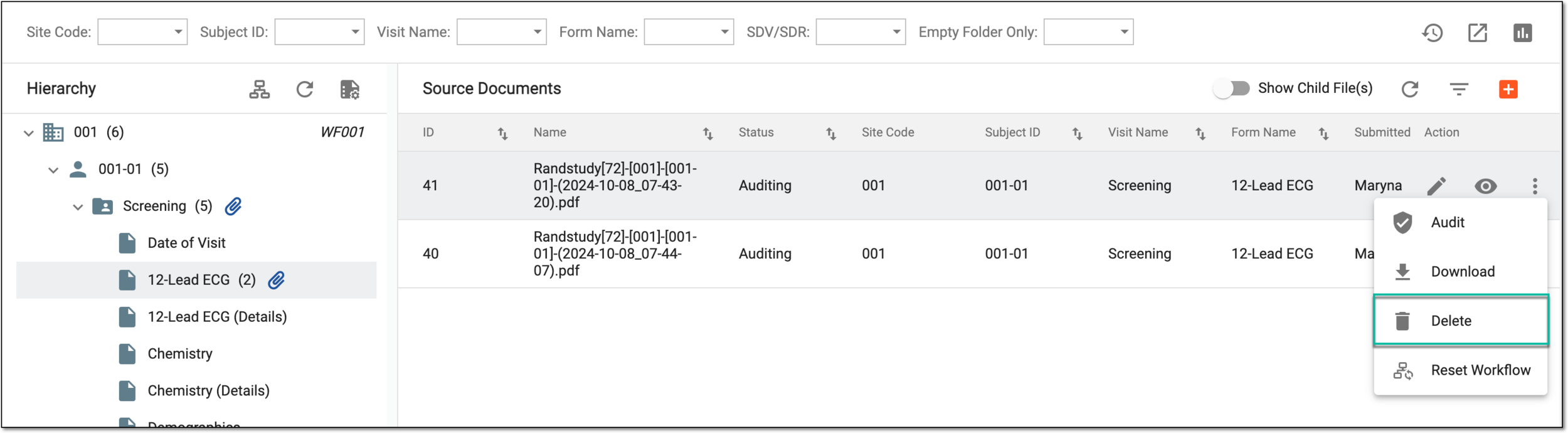Click the person icon for subject 001-01
Image resolution: width=1568 pixels, height=433 pixels.
click(x=78, y=169)
